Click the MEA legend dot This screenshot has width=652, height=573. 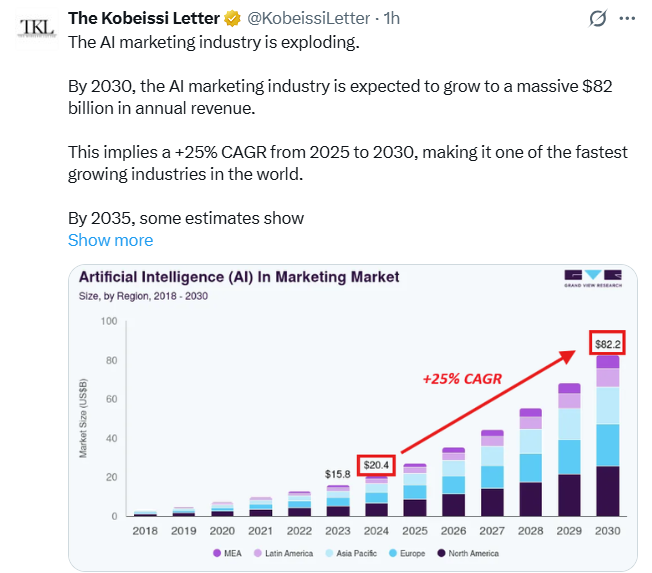pos(217,553)
